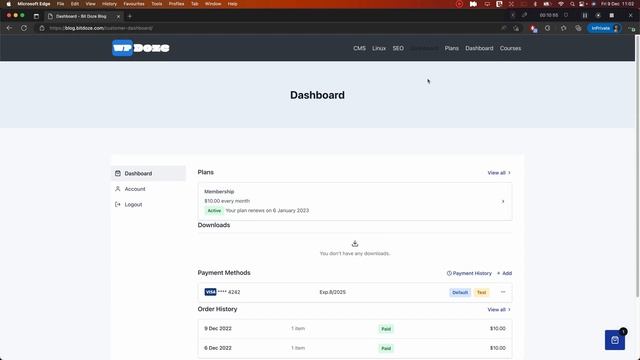Viewport: 640px width, 360px height.
Task: Open the 6 Dec 2022 order row
Action: click(x=355, y=348)
